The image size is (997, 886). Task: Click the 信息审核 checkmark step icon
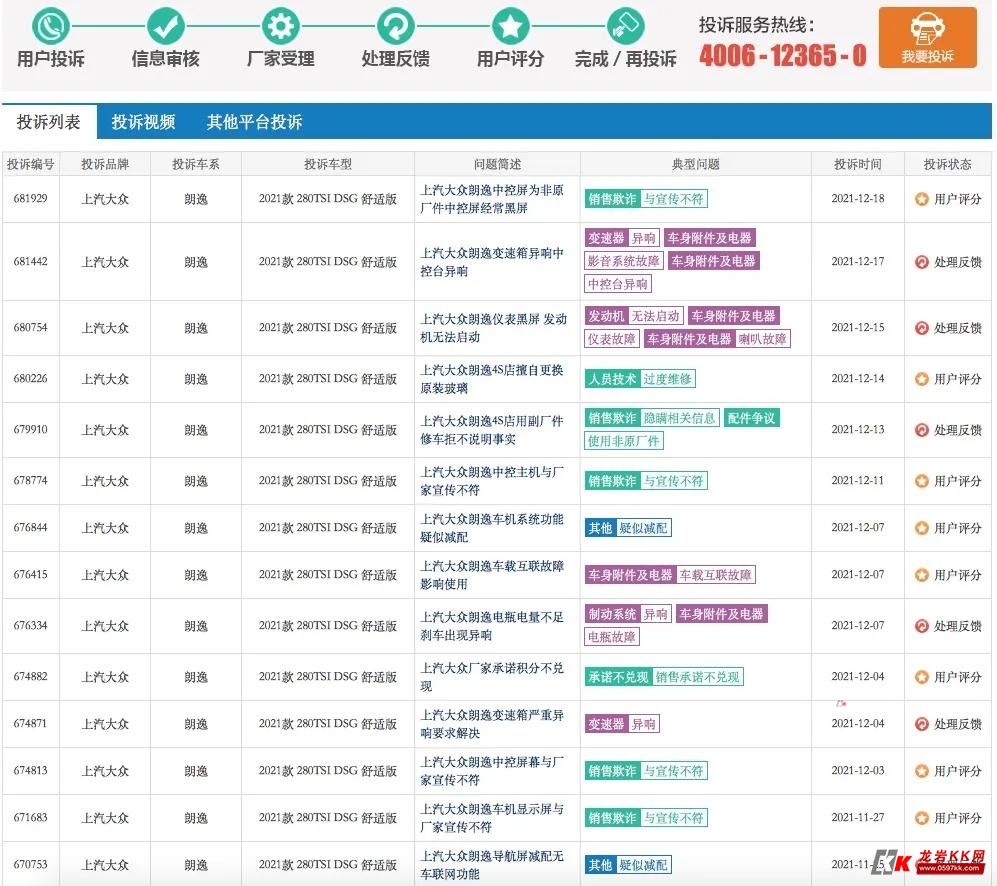pyautogui.click(x=166, y=26)
